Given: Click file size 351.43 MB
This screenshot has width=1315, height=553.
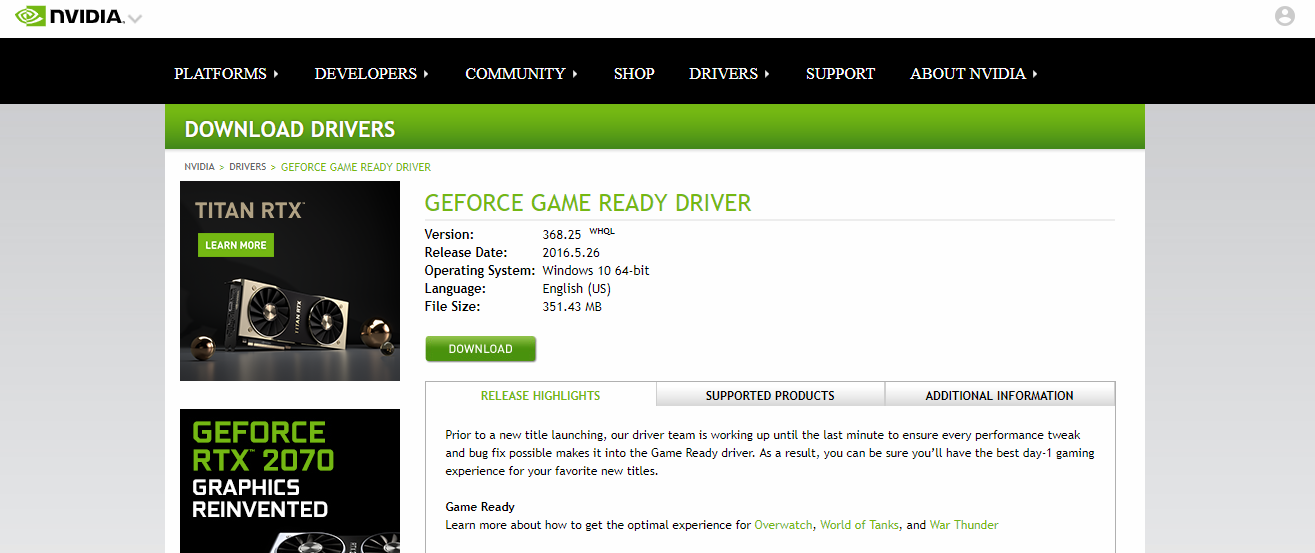Looking at the screenshot, I should (572, 307).
